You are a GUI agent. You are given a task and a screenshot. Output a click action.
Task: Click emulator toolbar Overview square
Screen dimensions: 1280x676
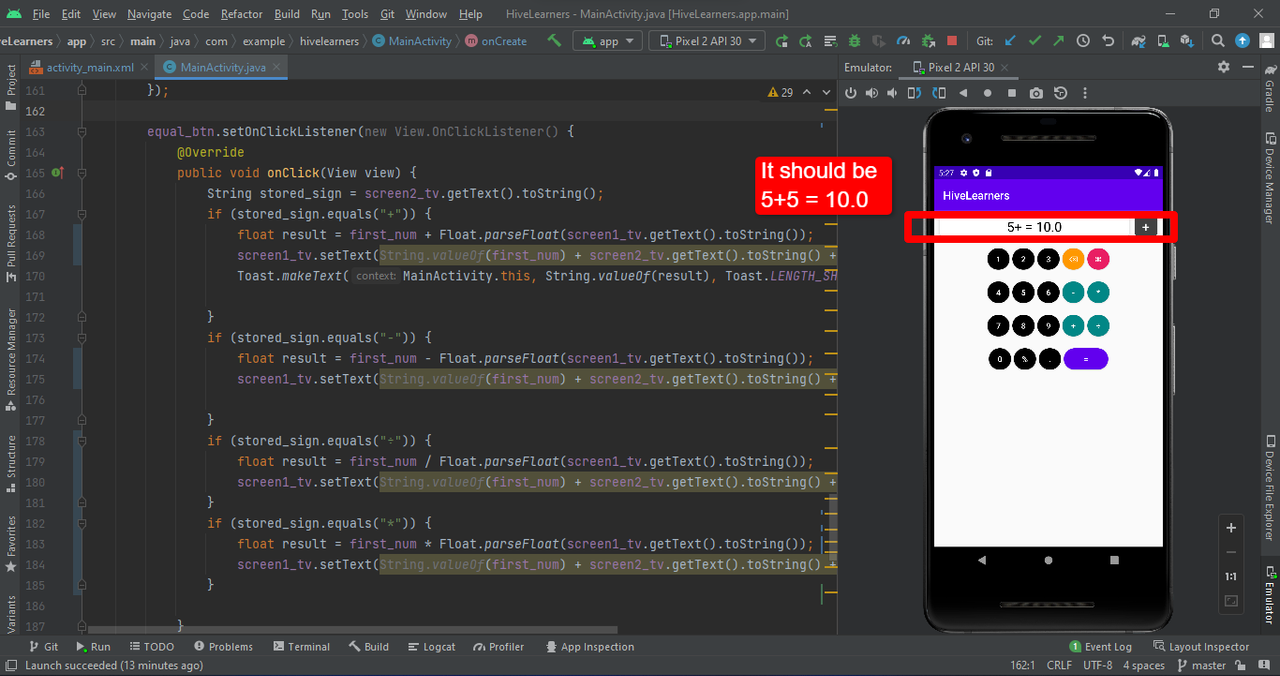click(x=1011, y=92)
